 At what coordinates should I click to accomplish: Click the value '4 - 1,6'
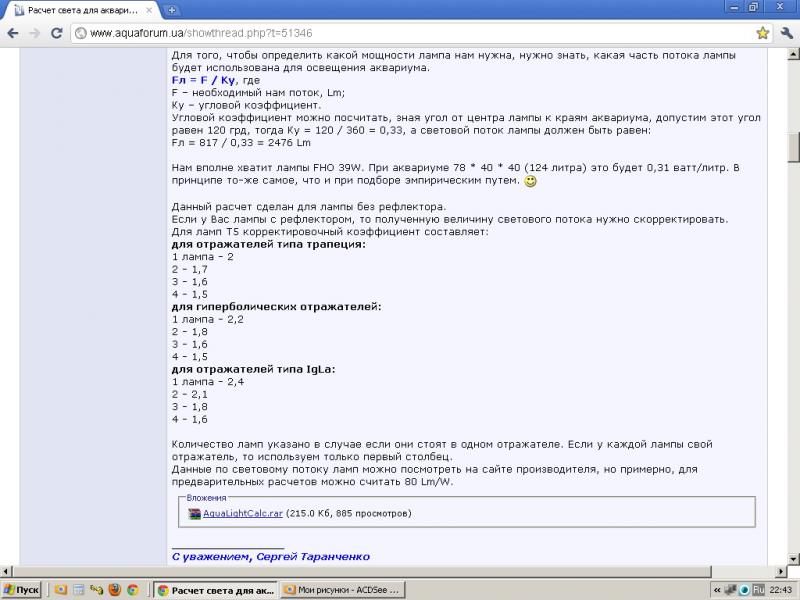pyautogui.click(x=190, y=419)
